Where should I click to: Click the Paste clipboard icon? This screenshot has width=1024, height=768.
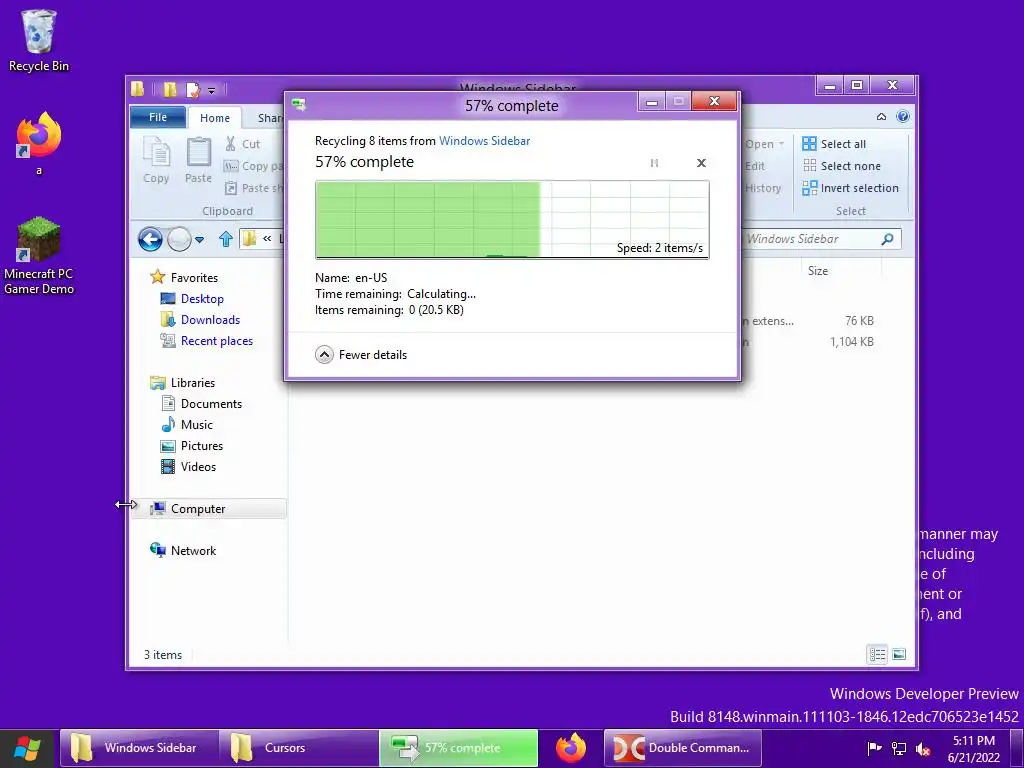click(x=199, y=160)
